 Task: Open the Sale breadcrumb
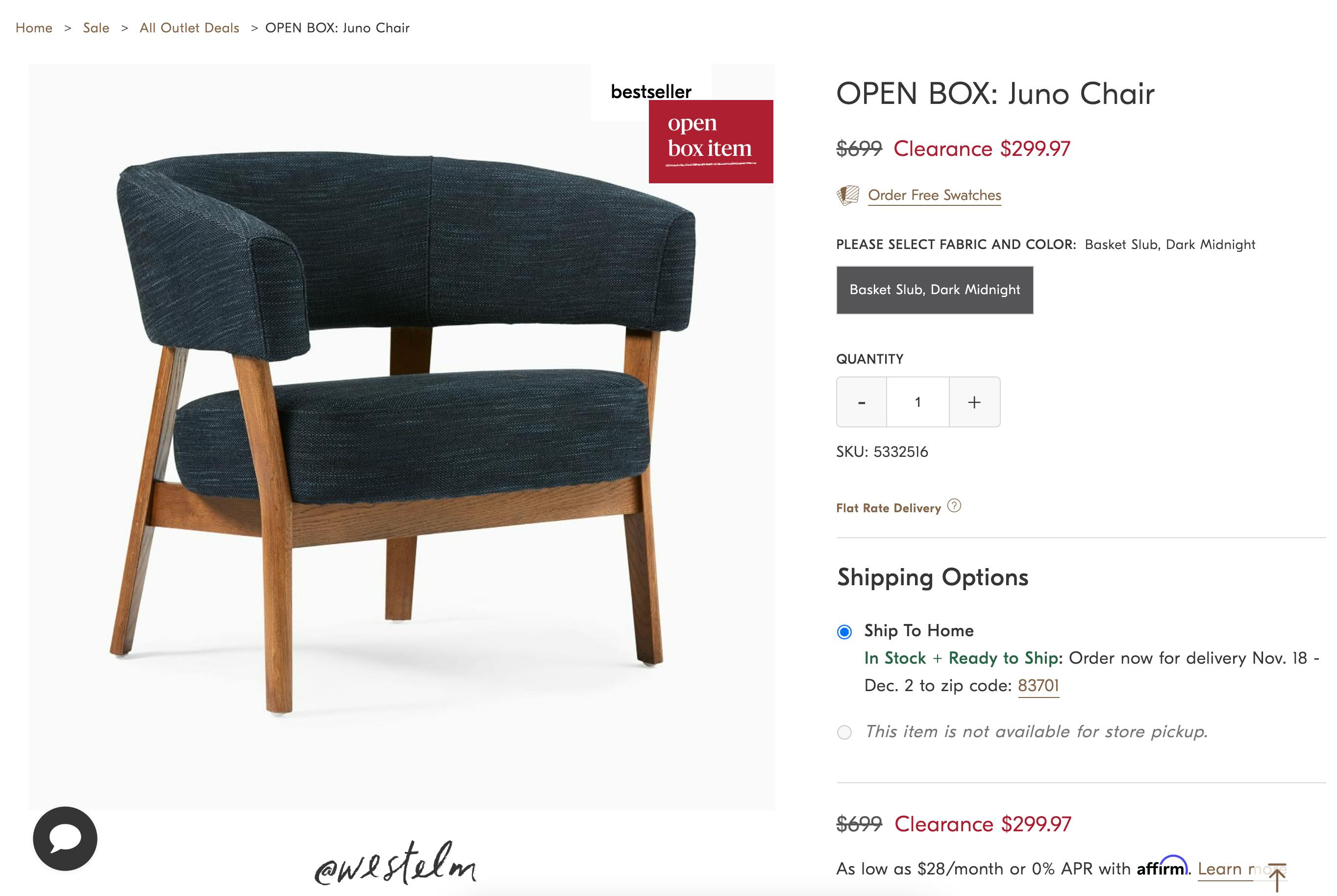pos(96,28)
